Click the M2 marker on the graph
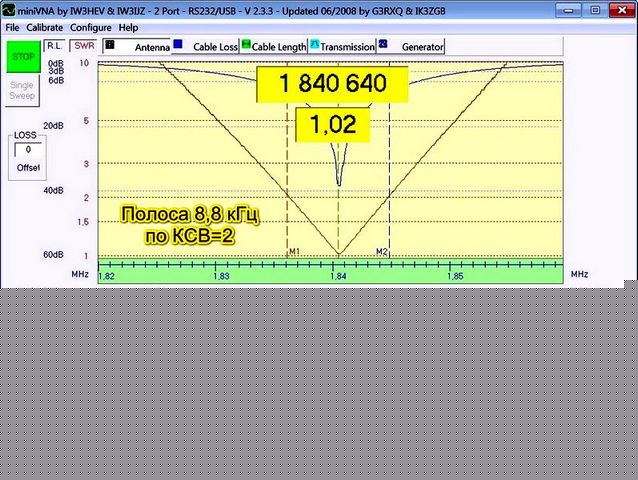 (x=381, y=252)
